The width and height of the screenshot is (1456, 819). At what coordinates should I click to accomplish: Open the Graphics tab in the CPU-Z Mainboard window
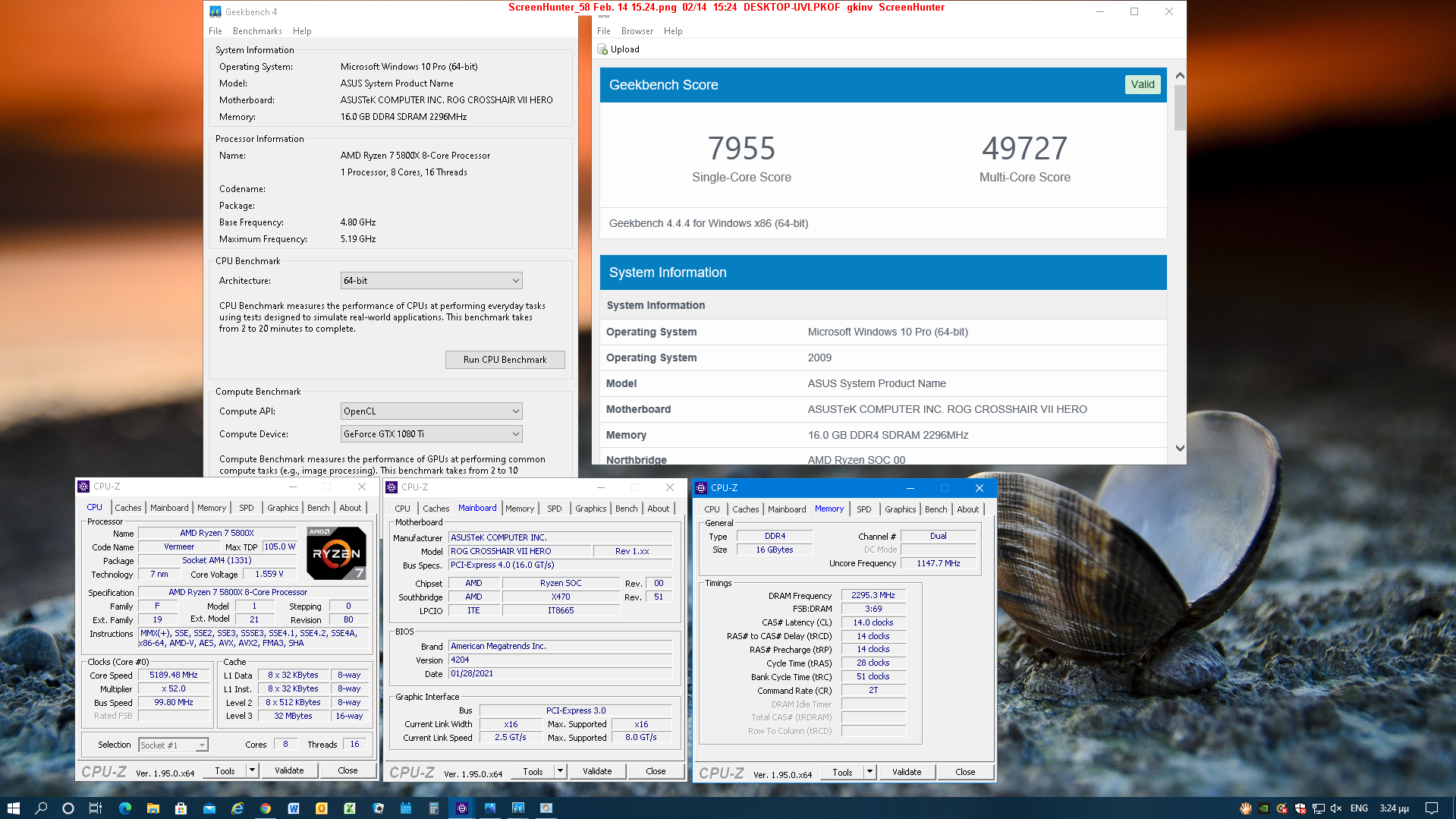(590, 509)
